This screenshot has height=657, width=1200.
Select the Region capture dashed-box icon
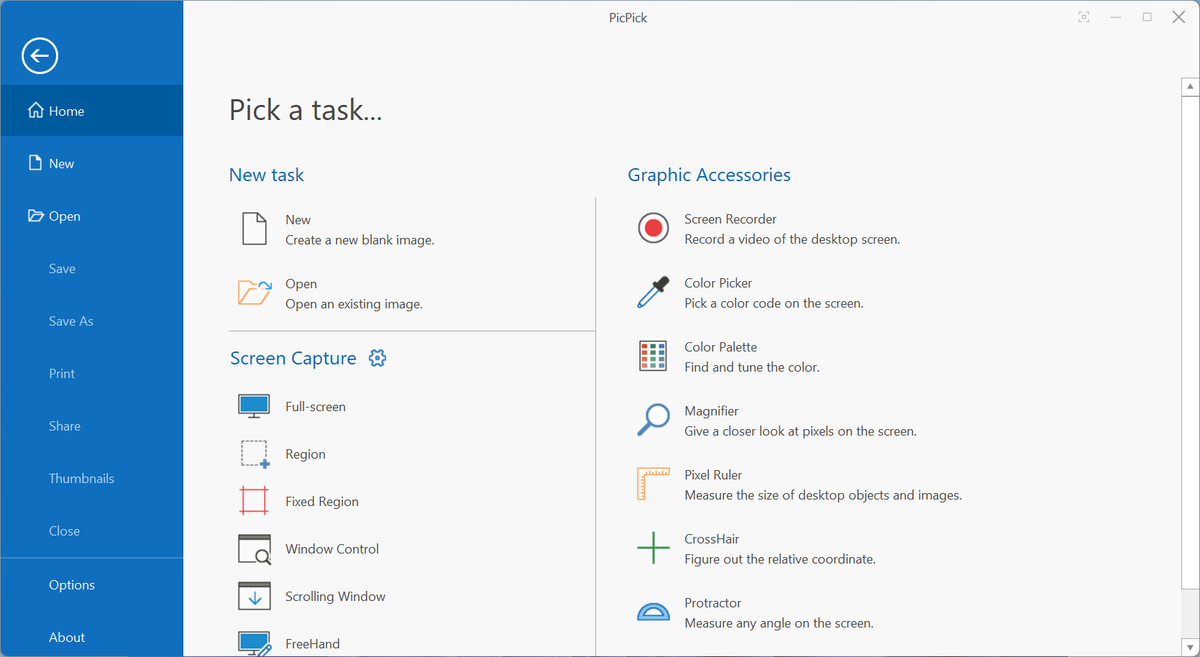[x=255, y=454]
